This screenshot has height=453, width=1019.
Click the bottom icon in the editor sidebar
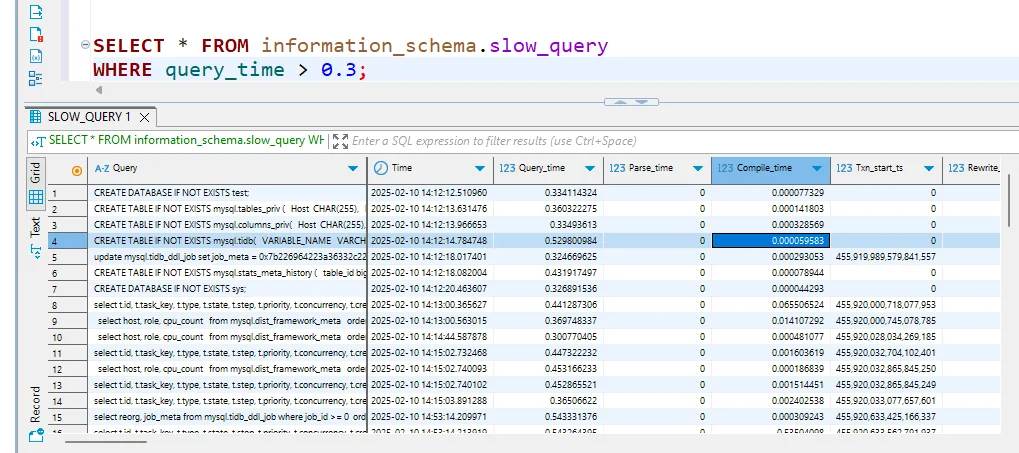click(36, 77)
